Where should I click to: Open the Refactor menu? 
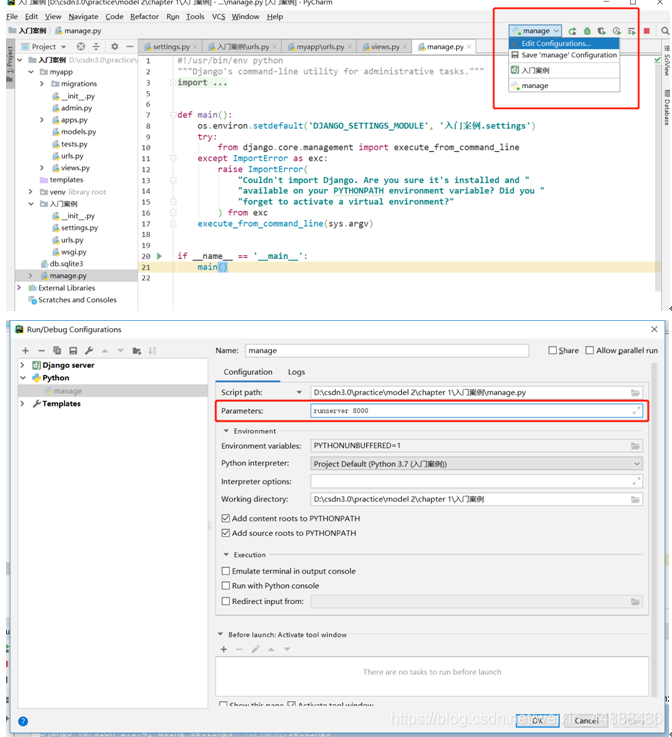point(144,17)
